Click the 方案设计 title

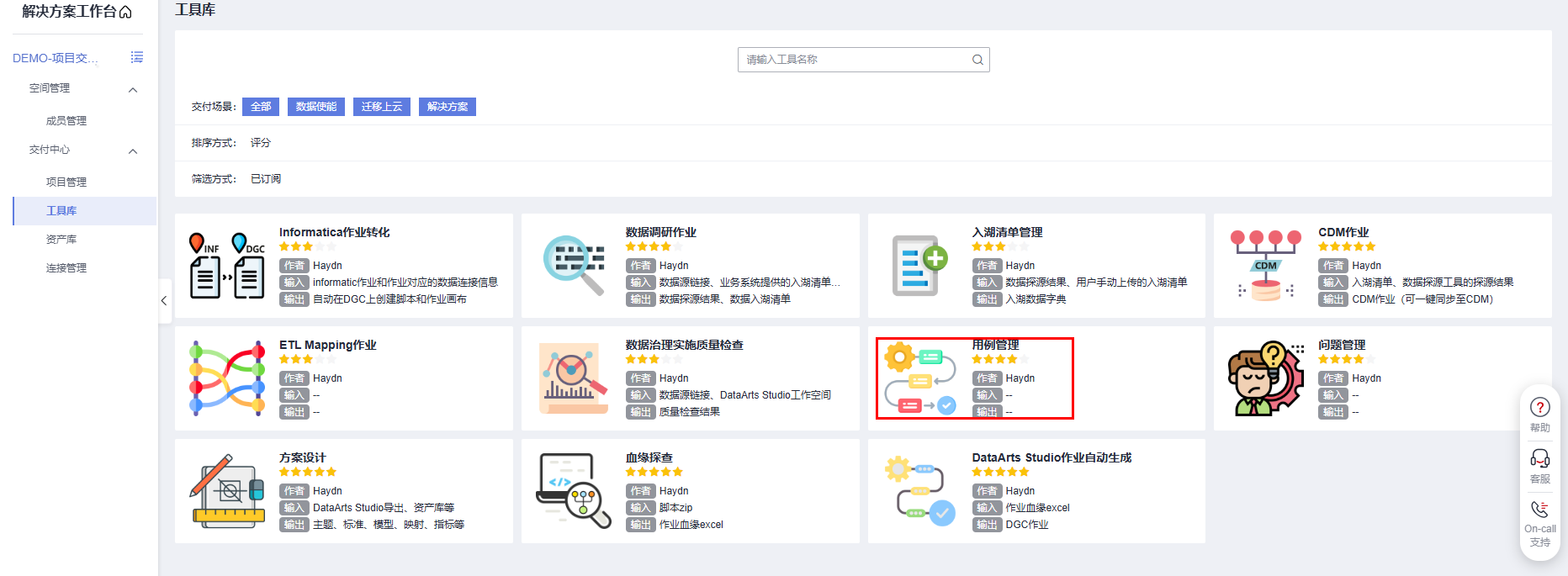(303, 457)
